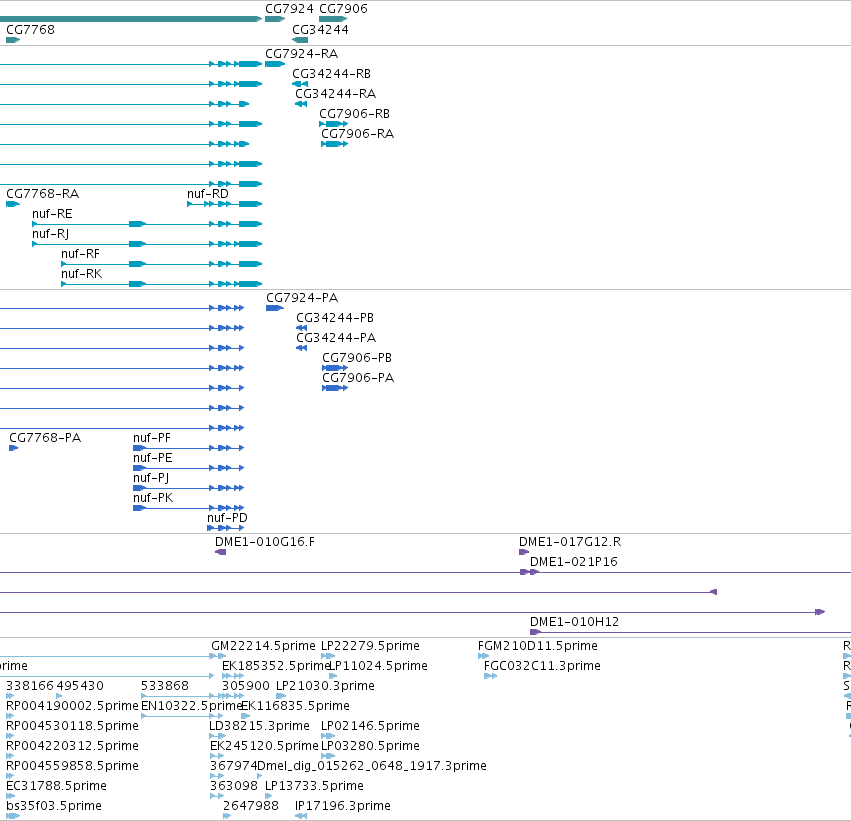
Task: Select the nuf-PE protein label
Action: (x=153, y=458)
